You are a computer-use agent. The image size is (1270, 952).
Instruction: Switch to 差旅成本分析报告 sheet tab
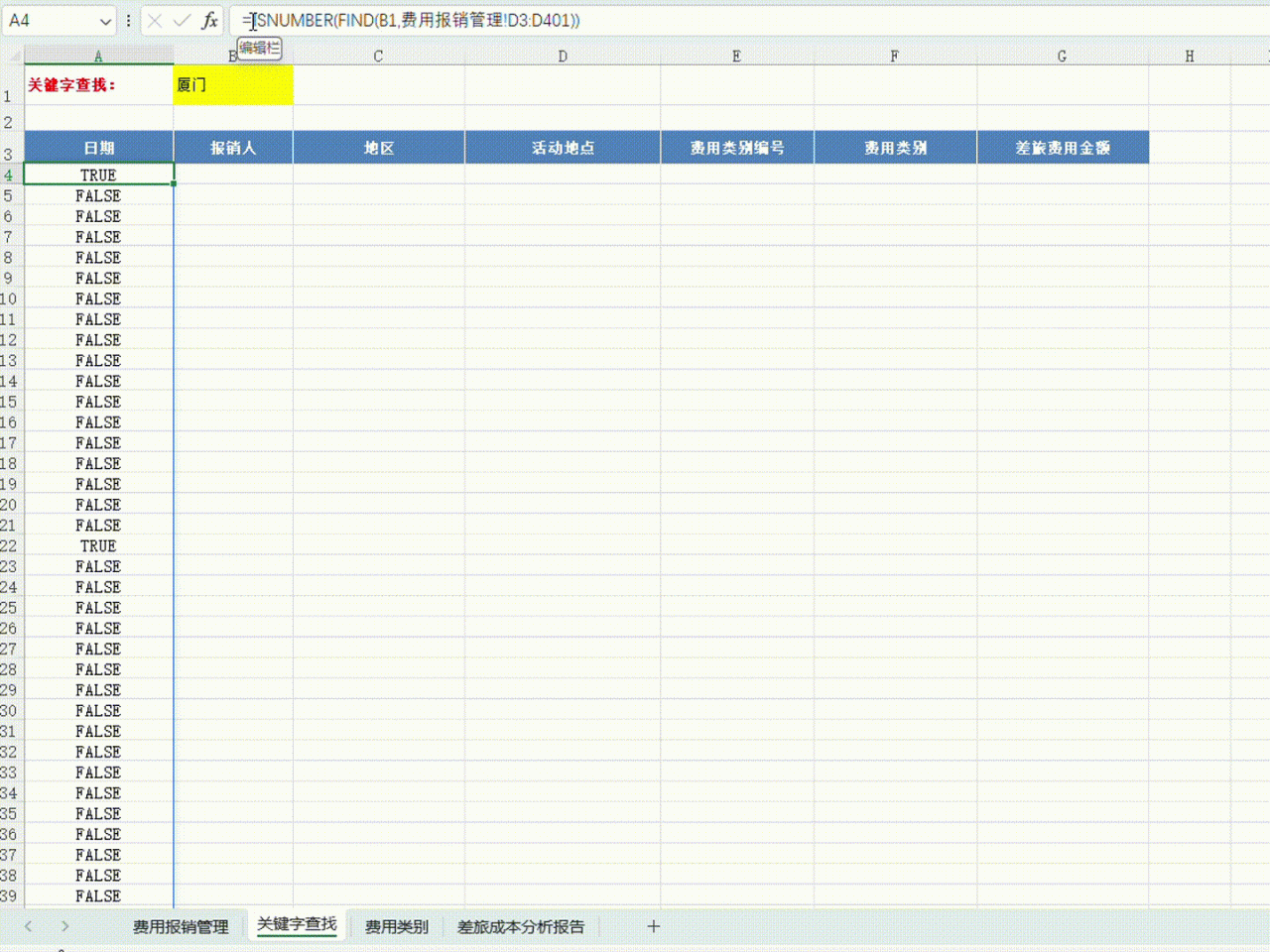521,926
